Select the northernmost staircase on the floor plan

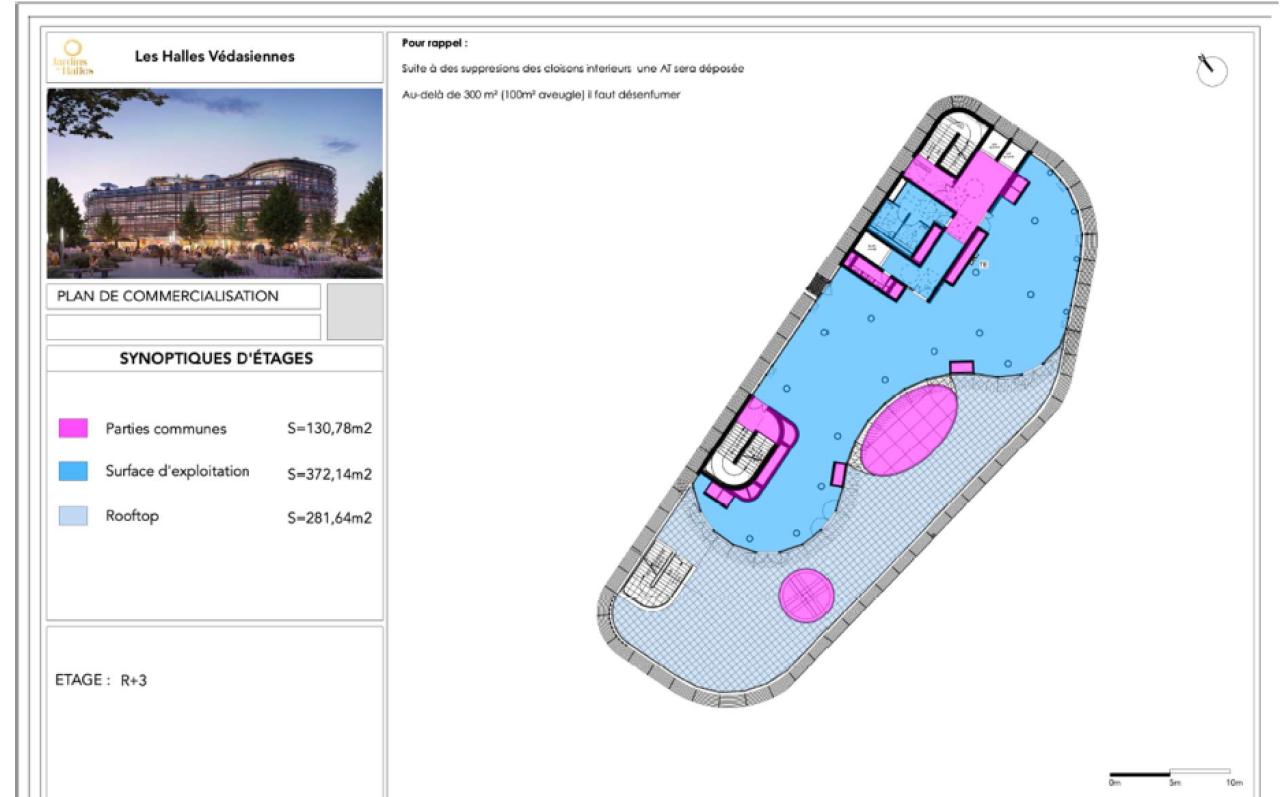click(x=950, y=138)
